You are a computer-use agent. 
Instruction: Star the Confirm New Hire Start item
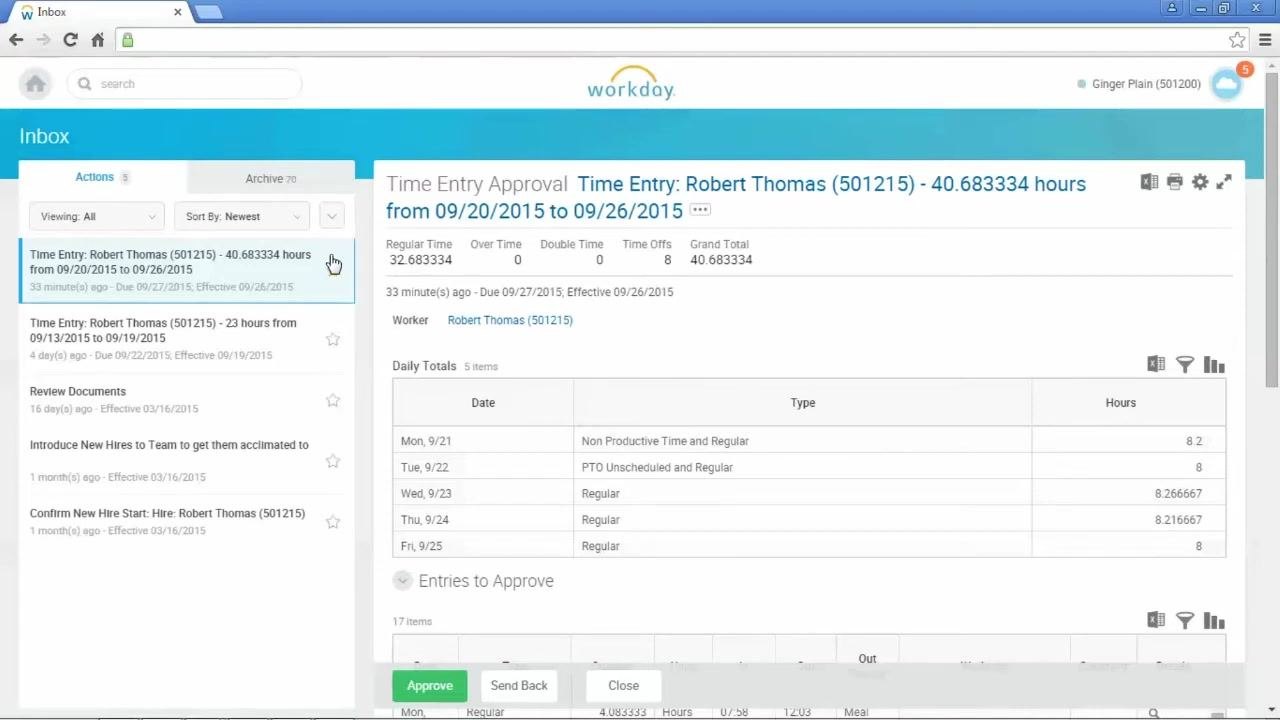point(333,522)
